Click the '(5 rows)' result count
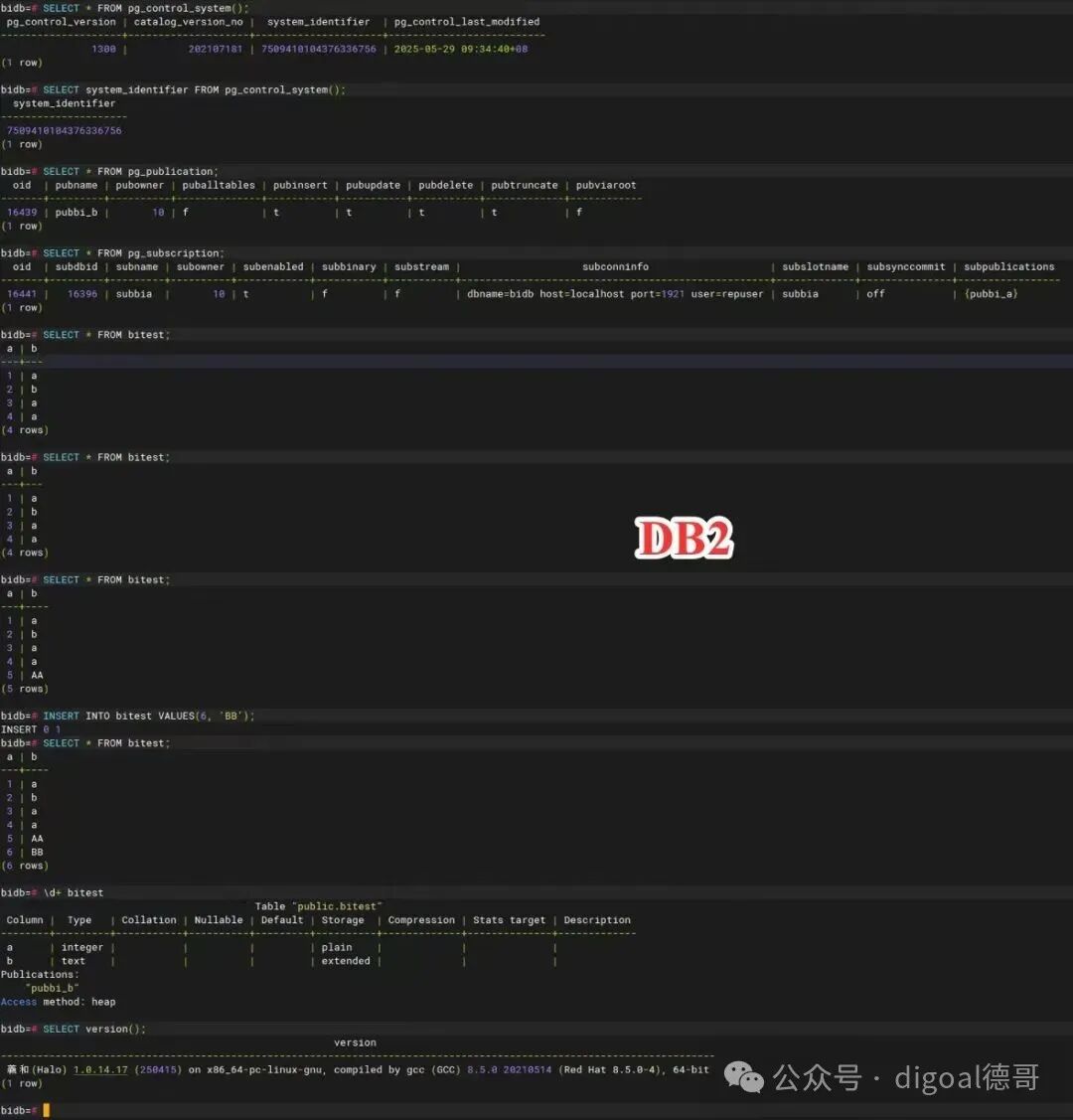1073x1120 pixels. click(25, 689)
